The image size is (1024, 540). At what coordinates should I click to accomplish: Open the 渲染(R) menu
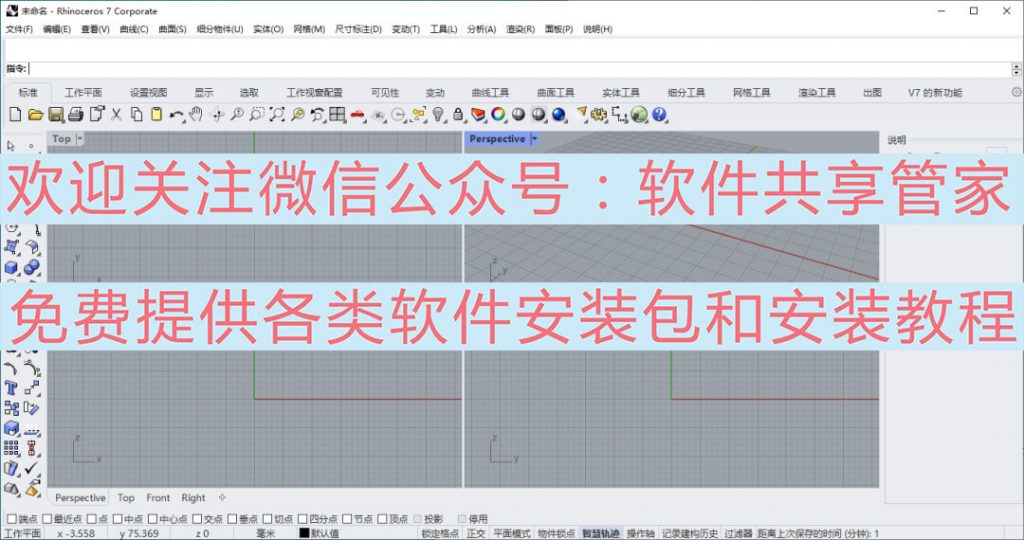click(520, 29)
